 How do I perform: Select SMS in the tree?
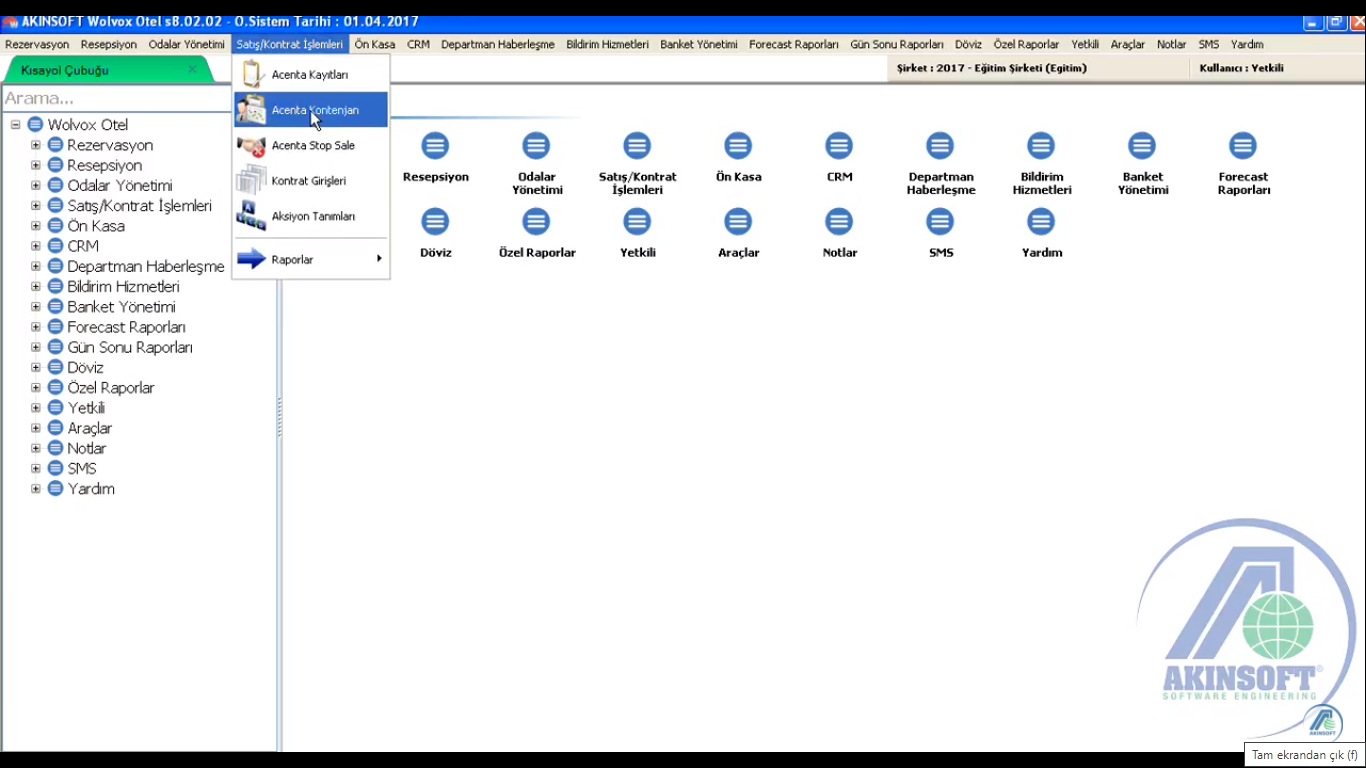[x=82, y=468]
